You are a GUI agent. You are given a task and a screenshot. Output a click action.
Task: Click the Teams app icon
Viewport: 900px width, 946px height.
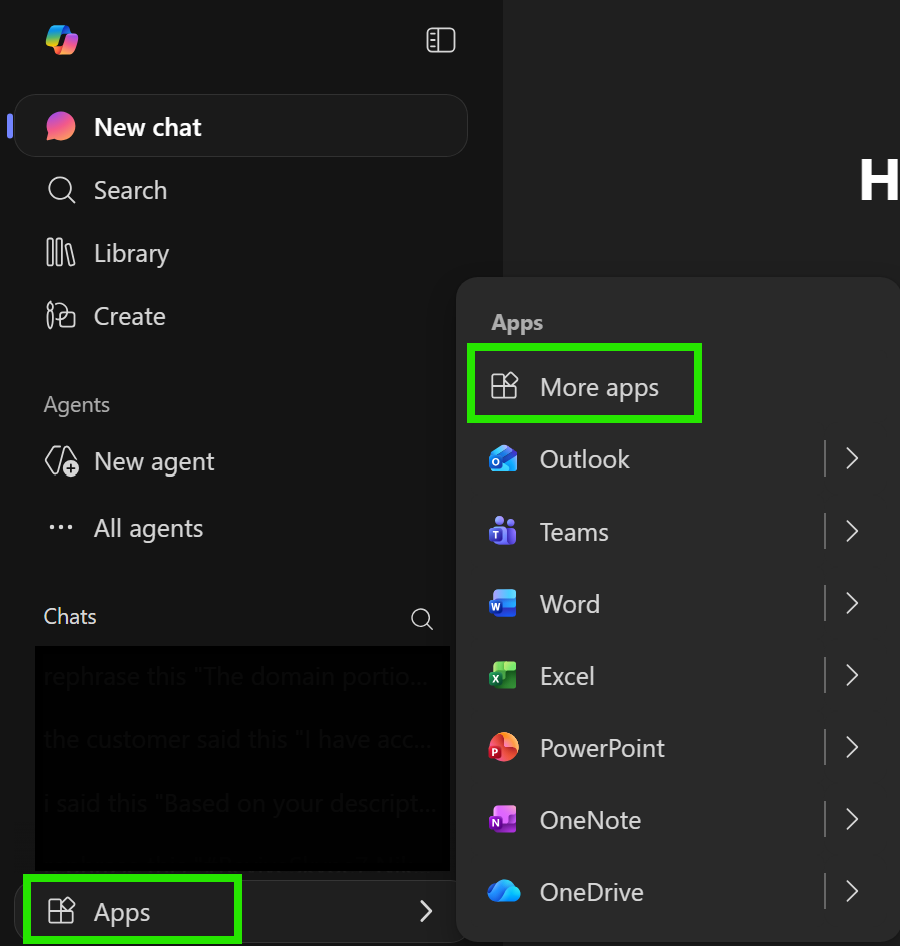click(503, 531)
